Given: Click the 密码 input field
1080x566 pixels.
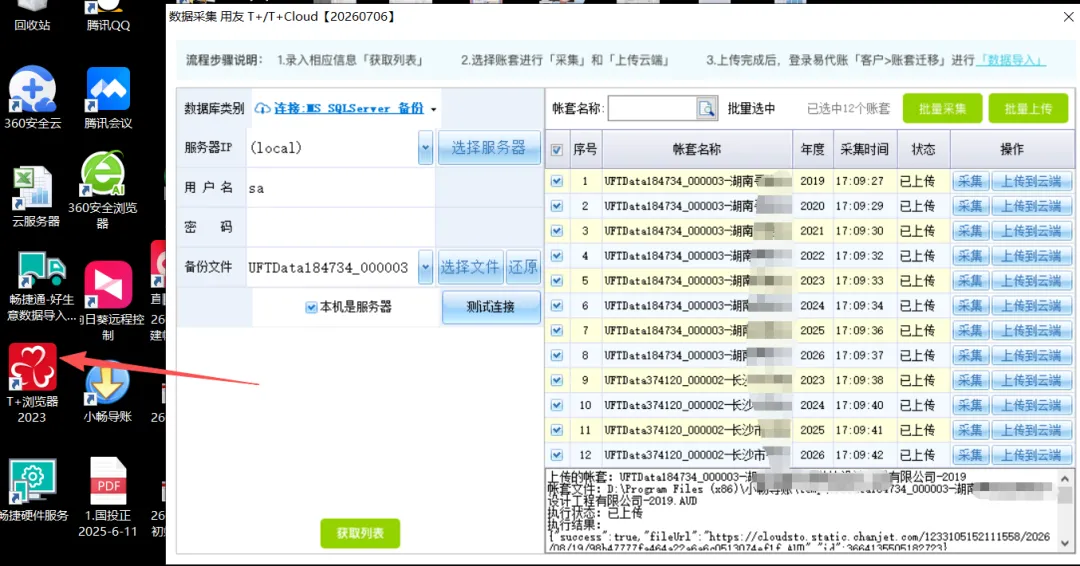Looking at the screenshot, I should coord(340,227).
